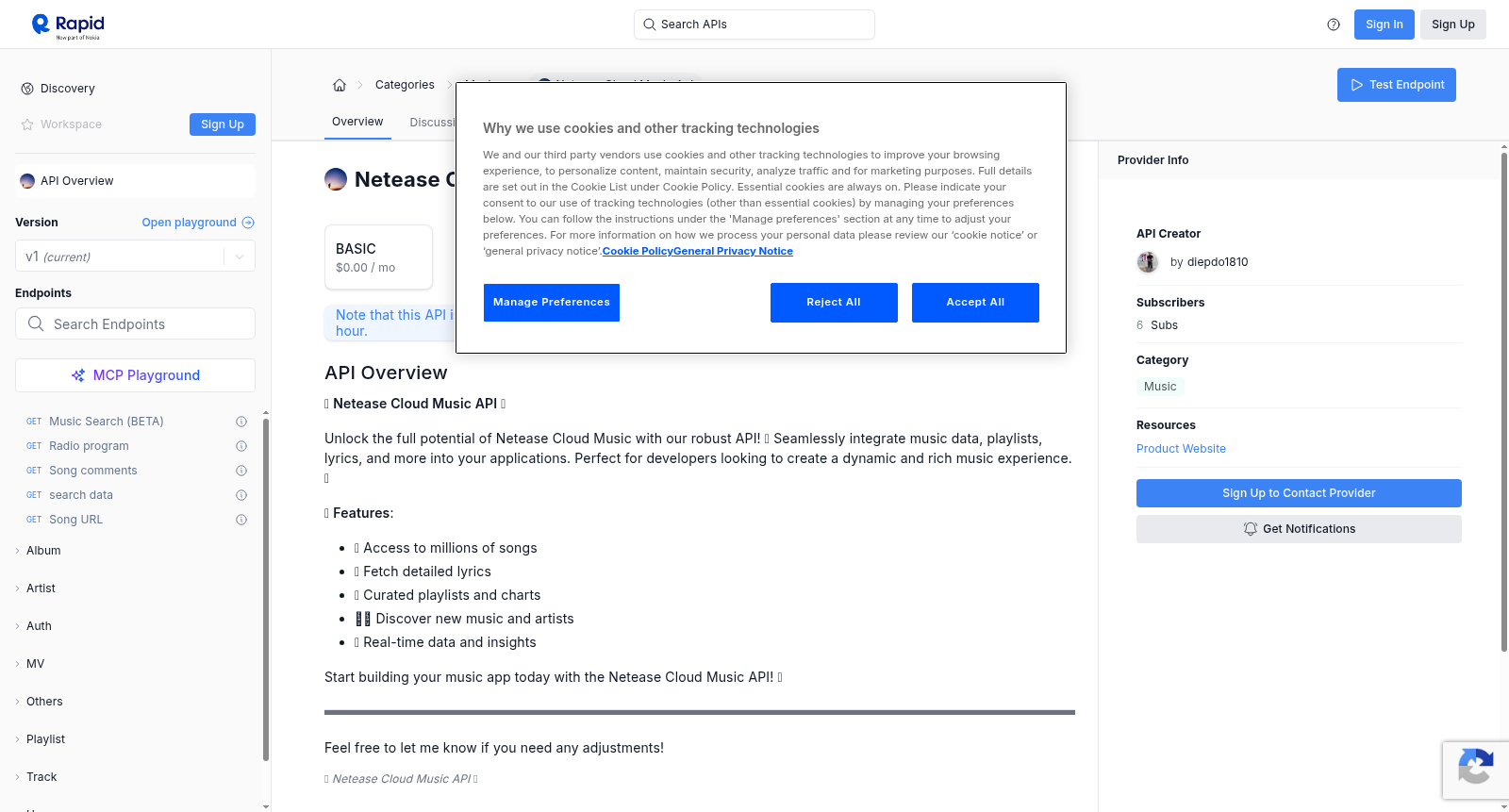Expand the MV endpoint group

pyautogui.click(x=35, y=664)
